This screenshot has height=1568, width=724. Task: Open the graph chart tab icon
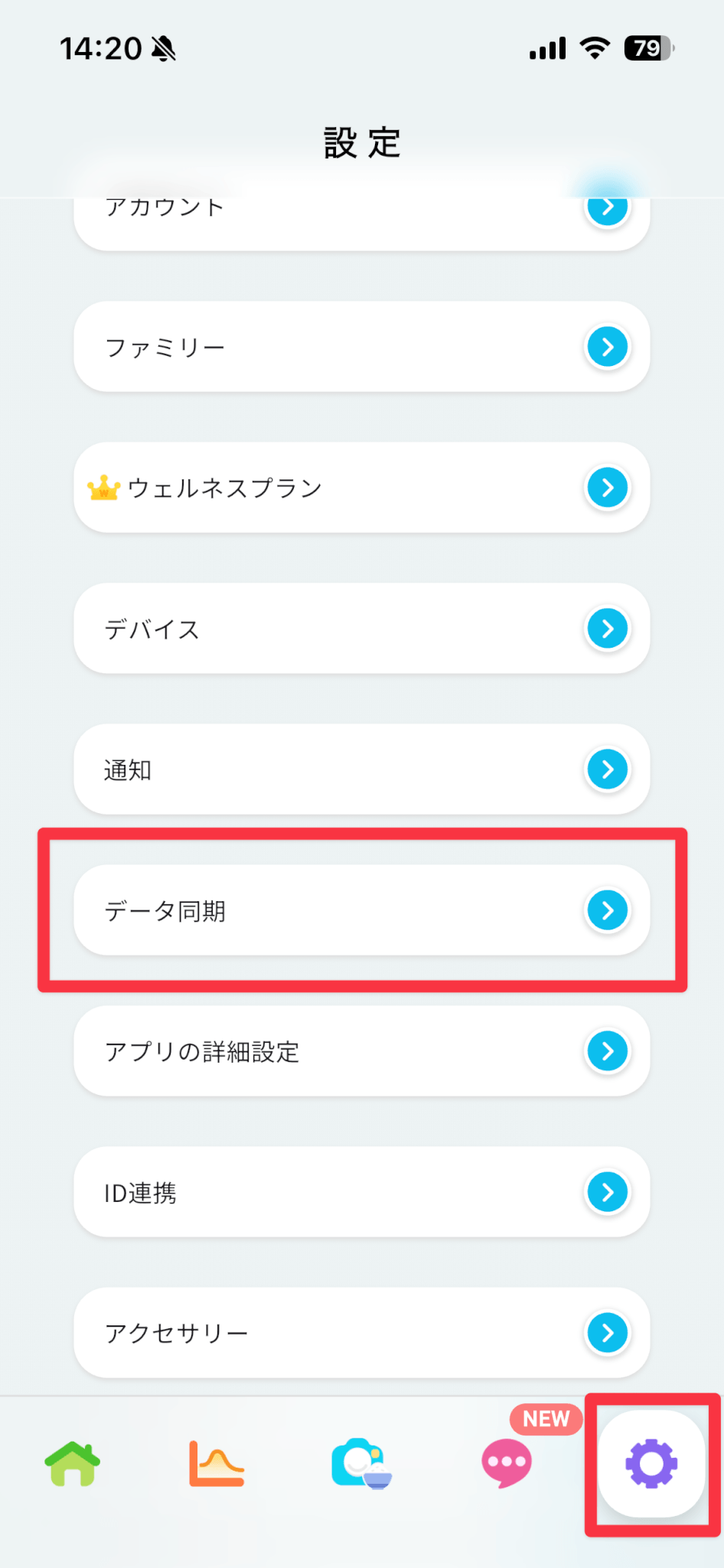click(217, 1463)
